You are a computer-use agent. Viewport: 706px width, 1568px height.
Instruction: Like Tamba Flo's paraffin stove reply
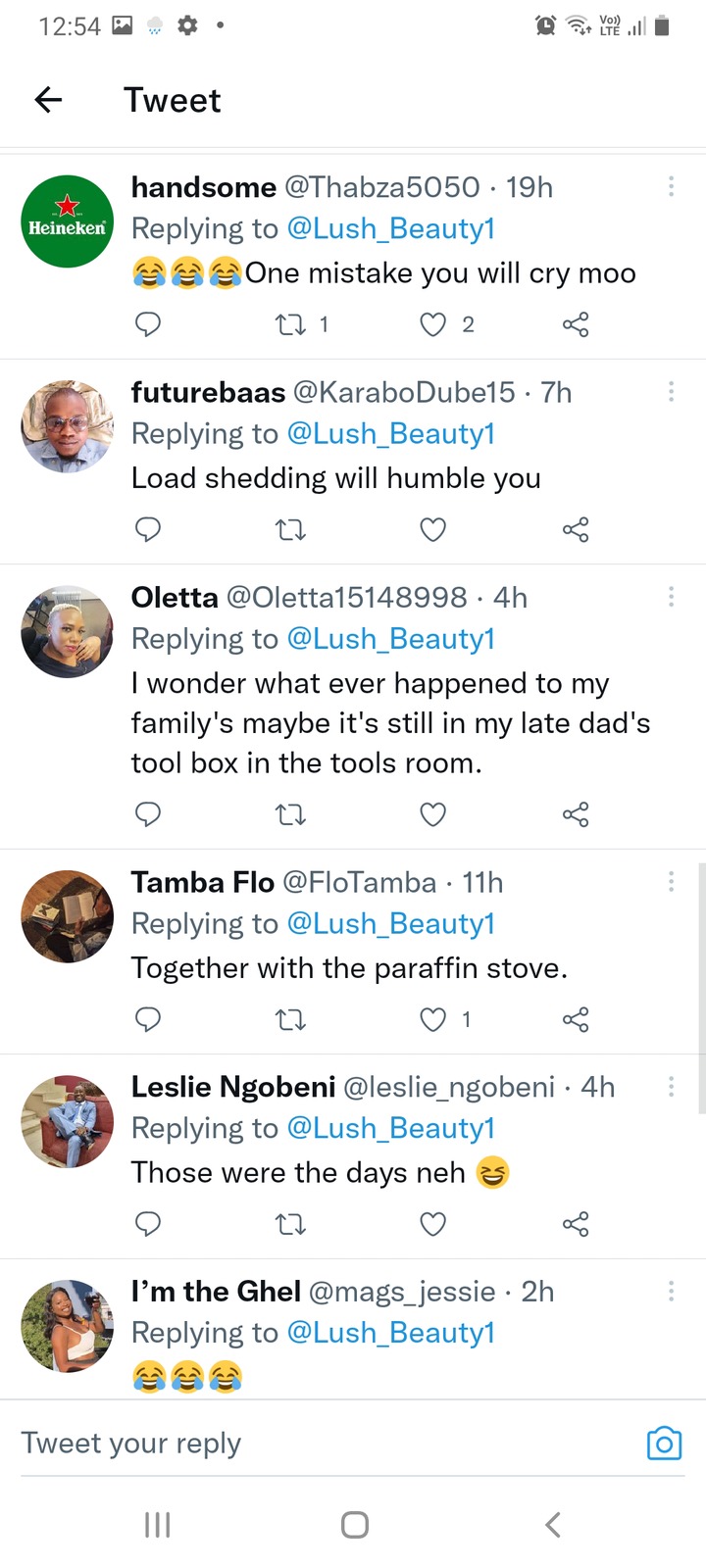433,1020
